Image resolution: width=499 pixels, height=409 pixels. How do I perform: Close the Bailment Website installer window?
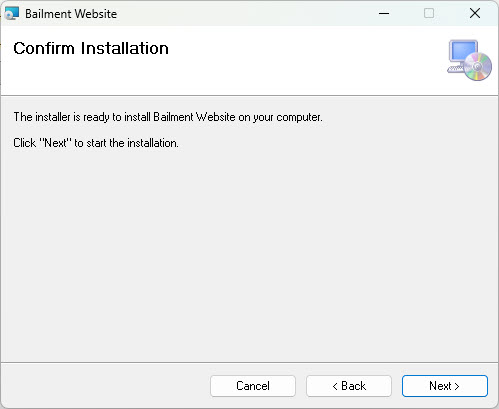pyautogui.click(x=475, y=14)
